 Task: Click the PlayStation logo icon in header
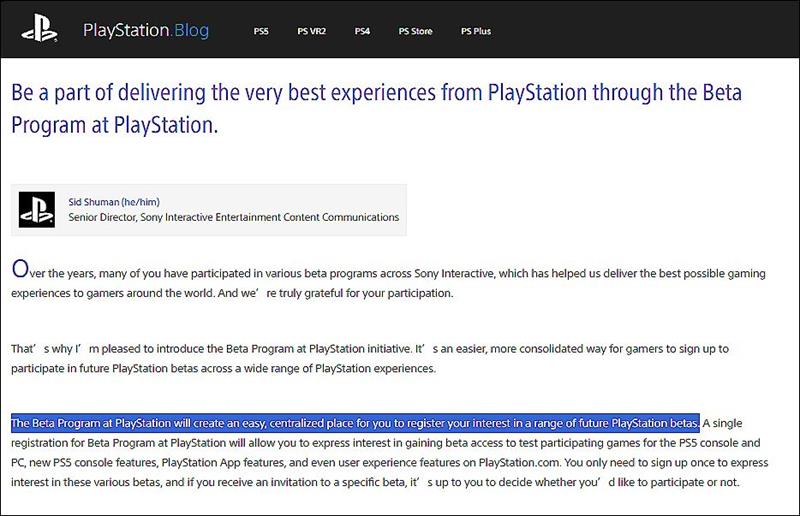click(41, 30)
